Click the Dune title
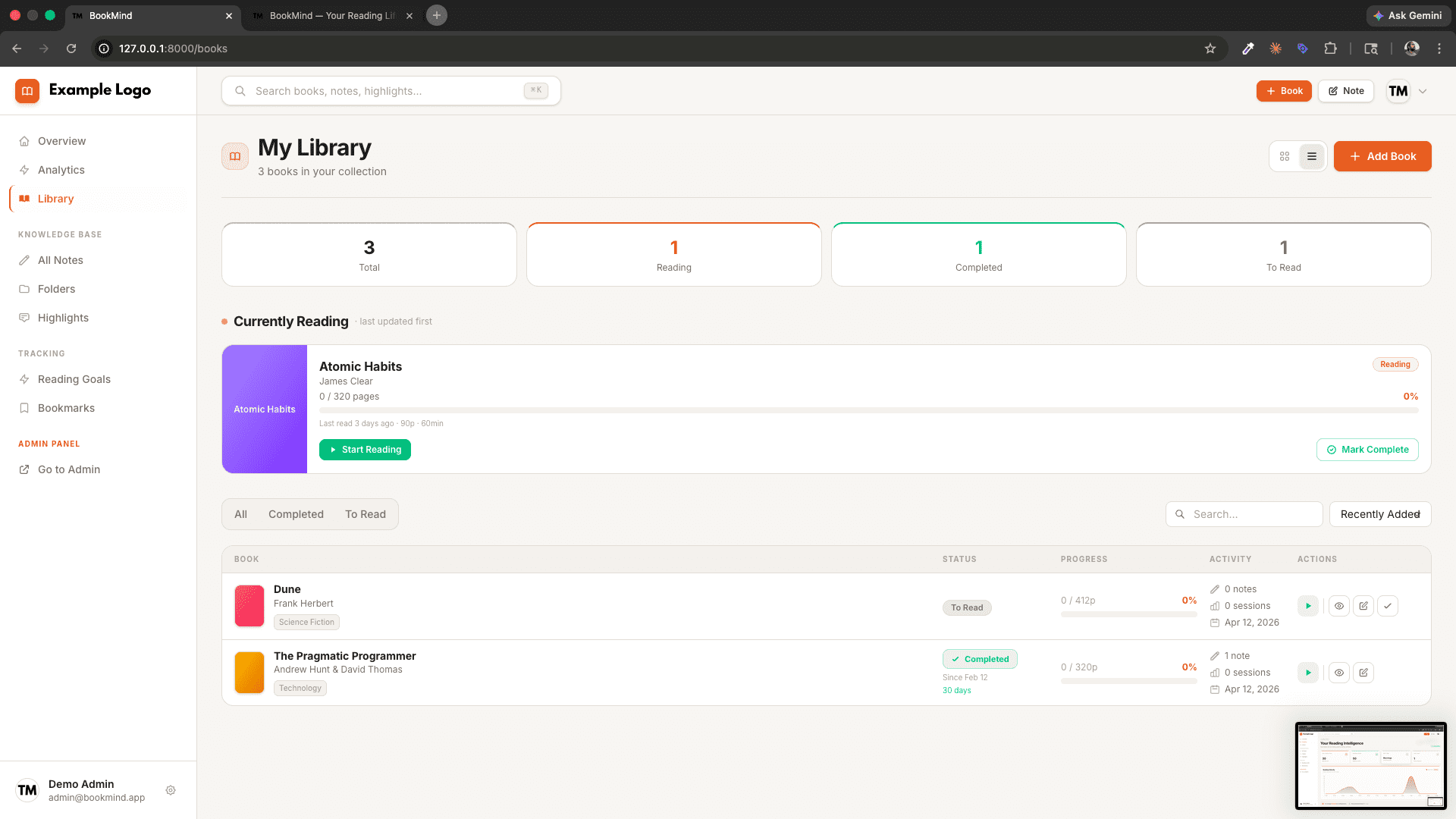This screenshot has height=819, width=1456. tap(287, 589)
